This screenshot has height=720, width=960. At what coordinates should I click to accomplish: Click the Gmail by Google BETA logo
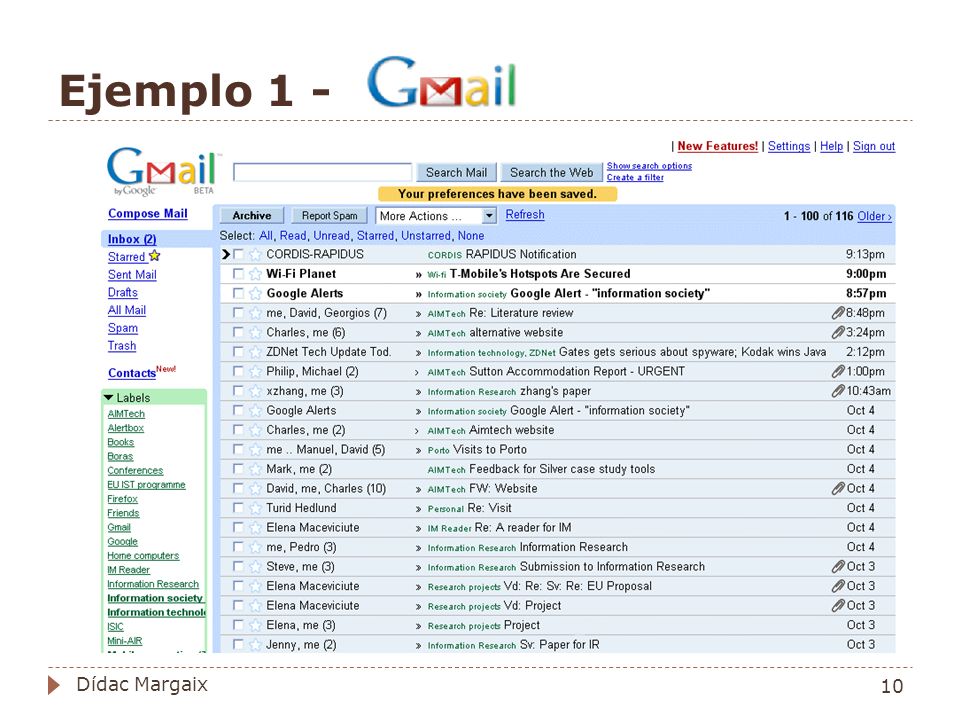[x=162, y=171]
